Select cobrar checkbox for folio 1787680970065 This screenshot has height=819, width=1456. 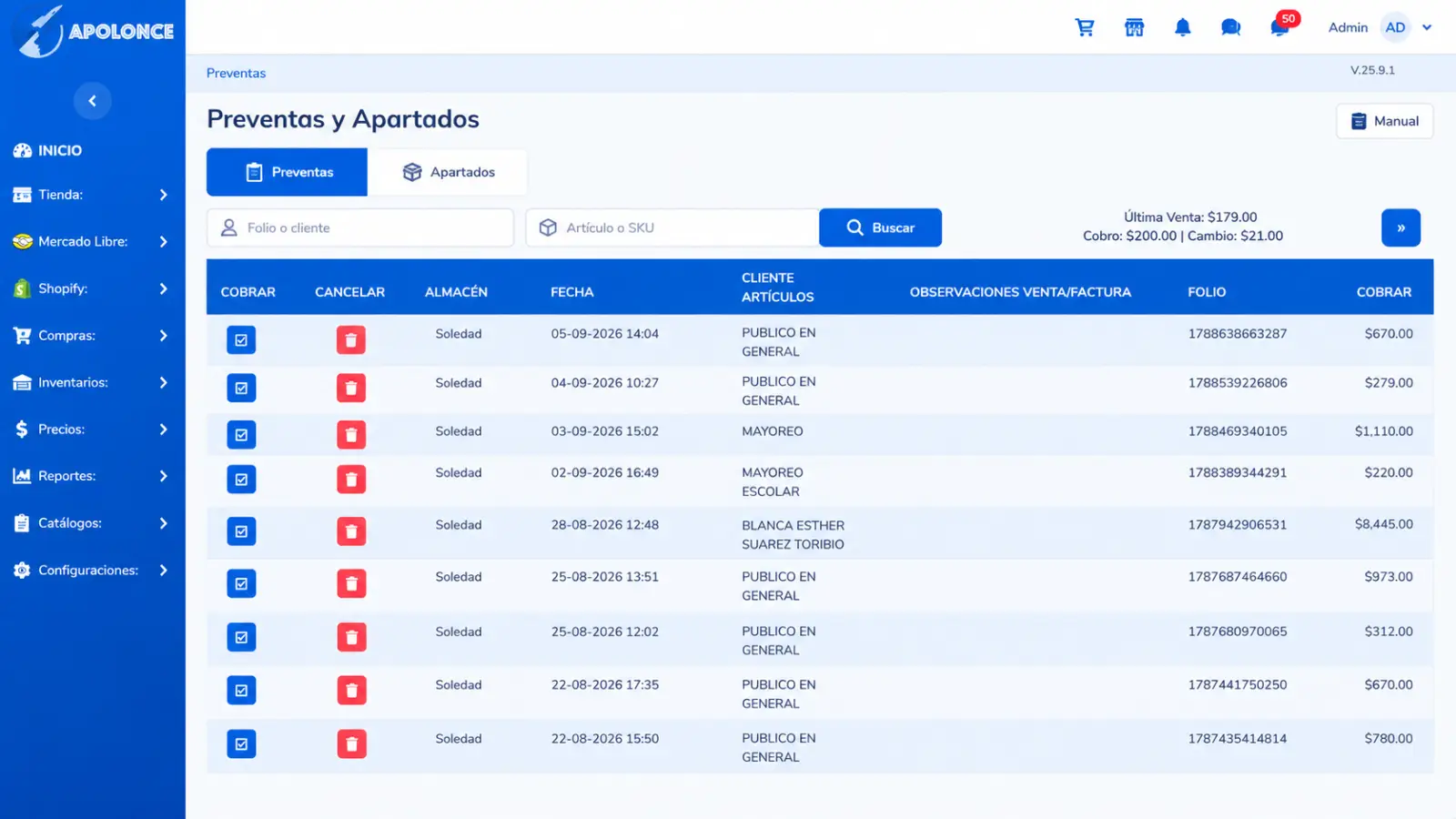point(241,637)
